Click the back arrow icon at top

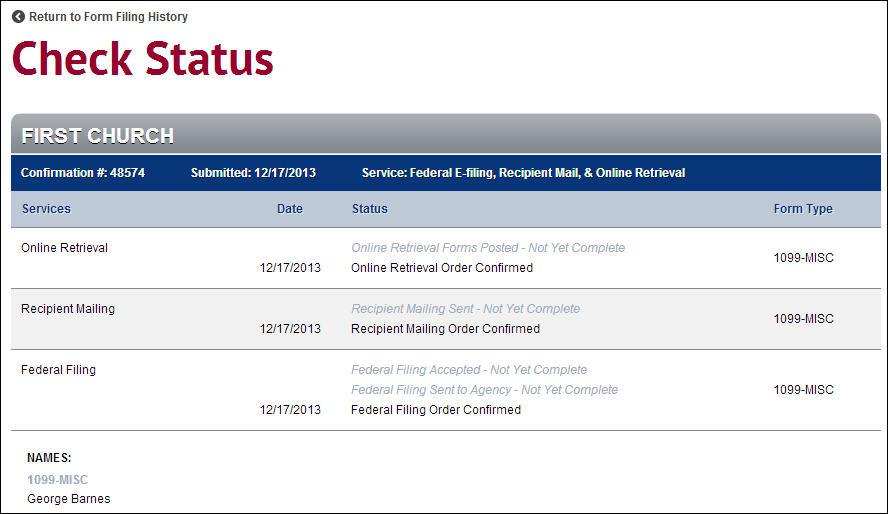[x=18, y=17]
